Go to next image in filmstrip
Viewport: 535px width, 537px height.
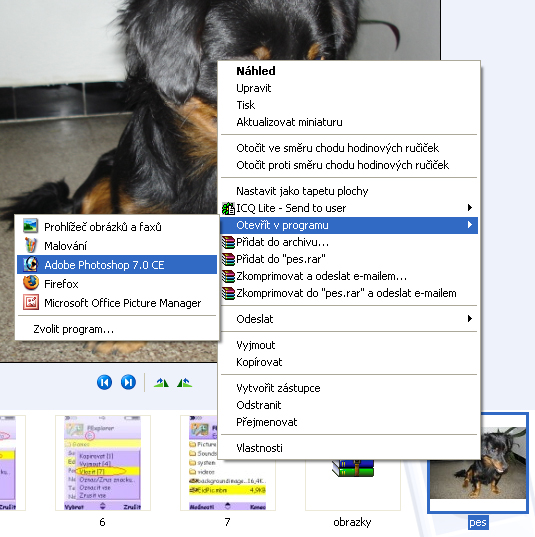[x=128, y=382]
